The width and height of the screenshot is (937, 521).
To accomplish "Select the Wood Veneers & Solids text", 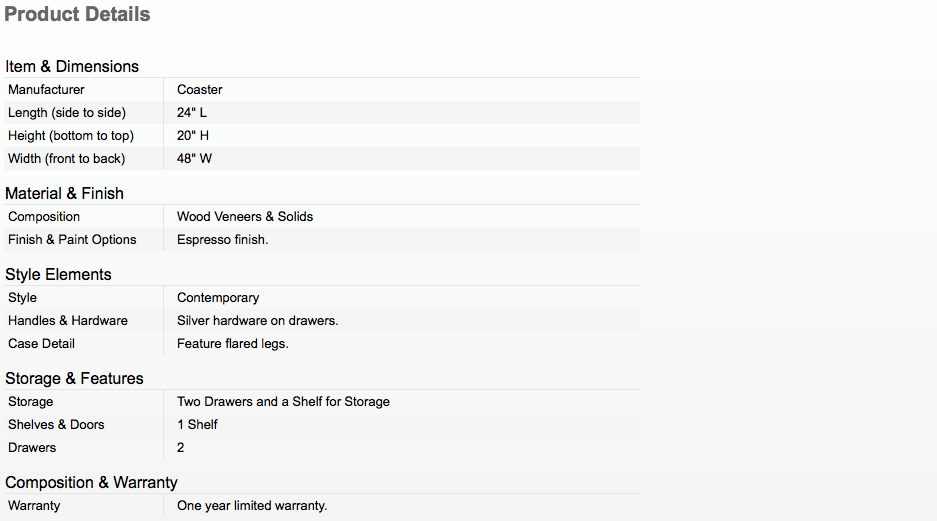I will click(x=245, y=217).
